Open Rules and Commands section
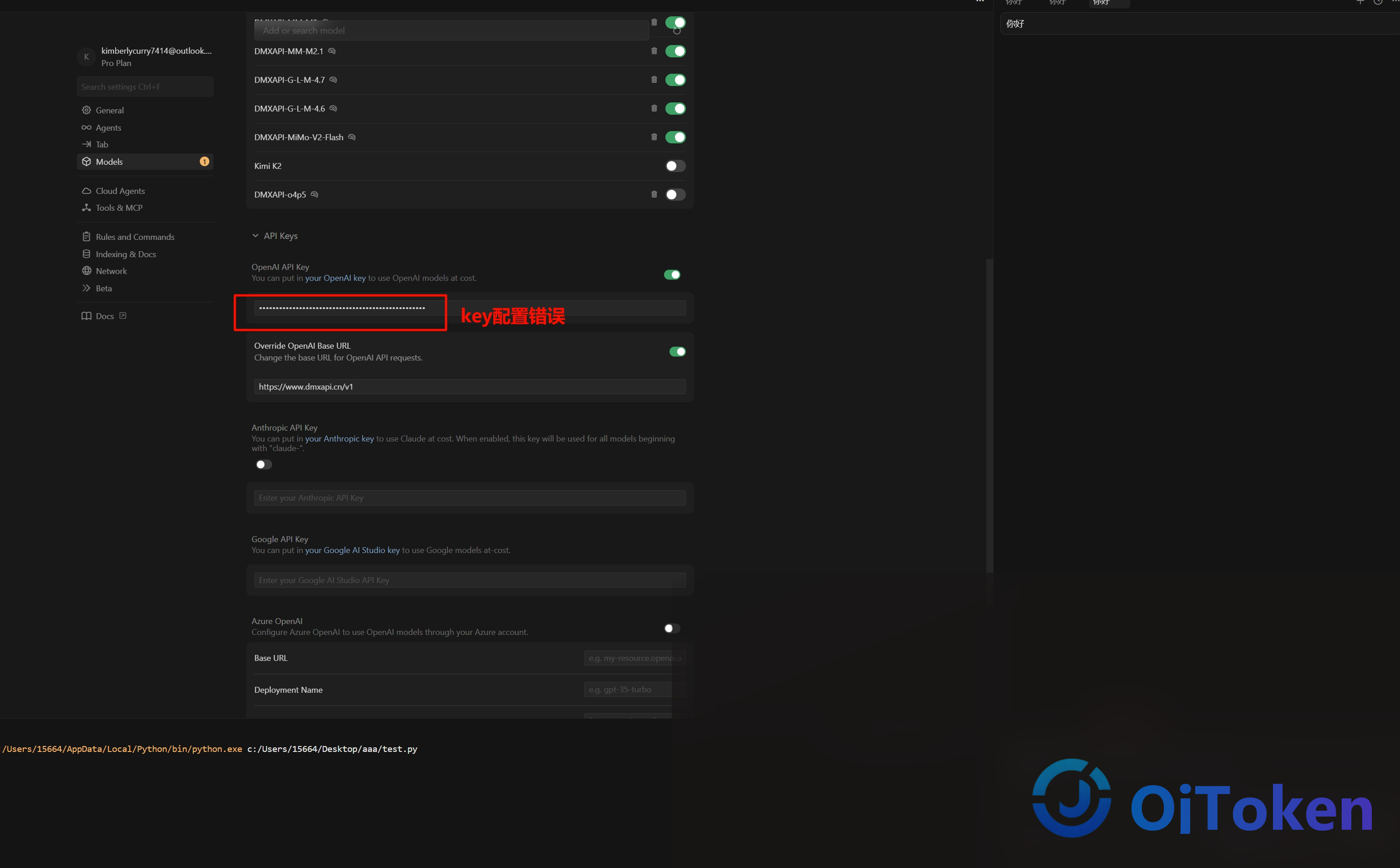Screen dimensions: 1400x868 pyautogui.click(x=145, y=237)
